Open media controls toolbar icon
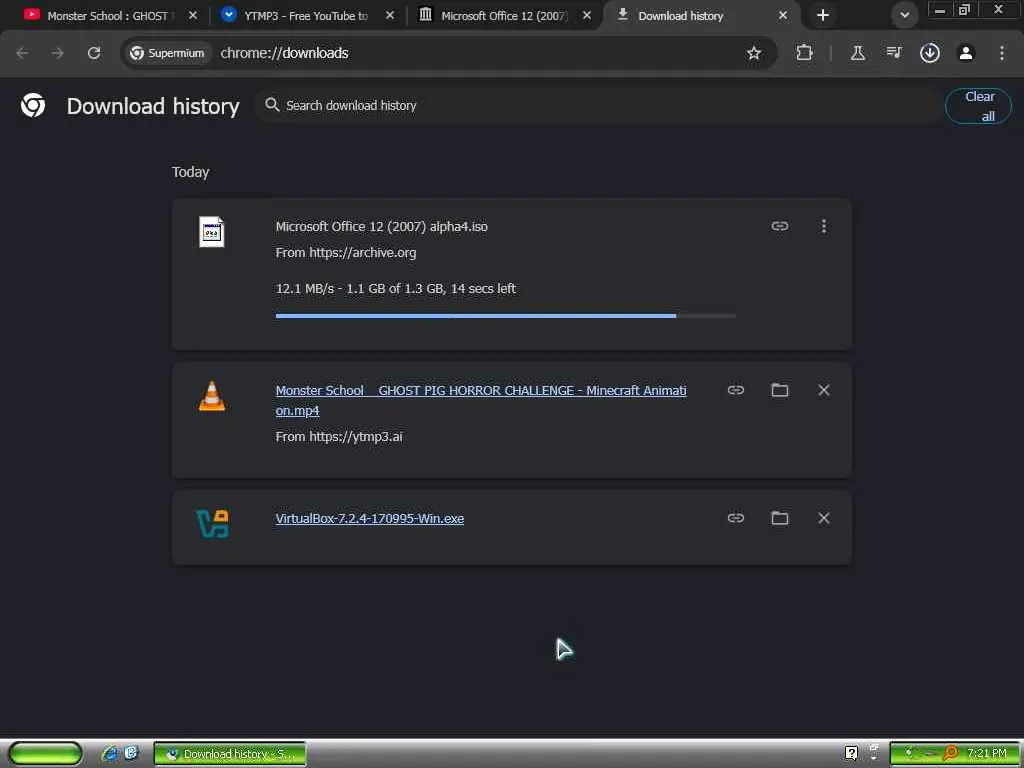 click(894, 53)
